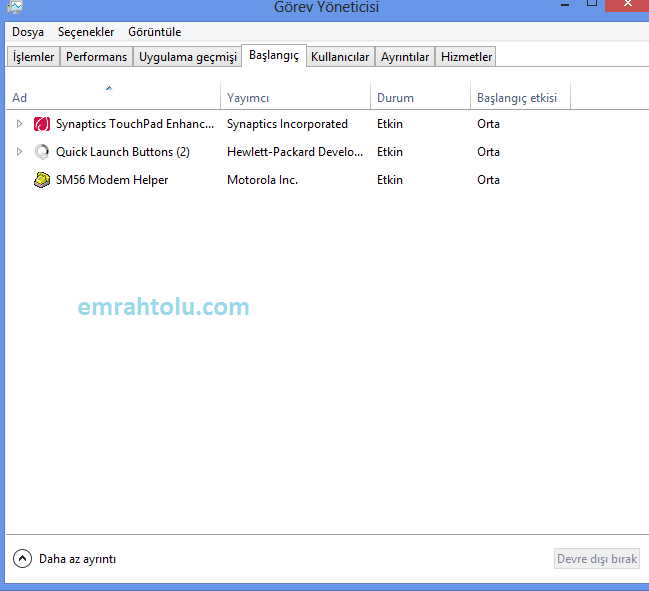
Task: Click the Synaptics Incorporated publisher cell
Action: pos(287,124)
